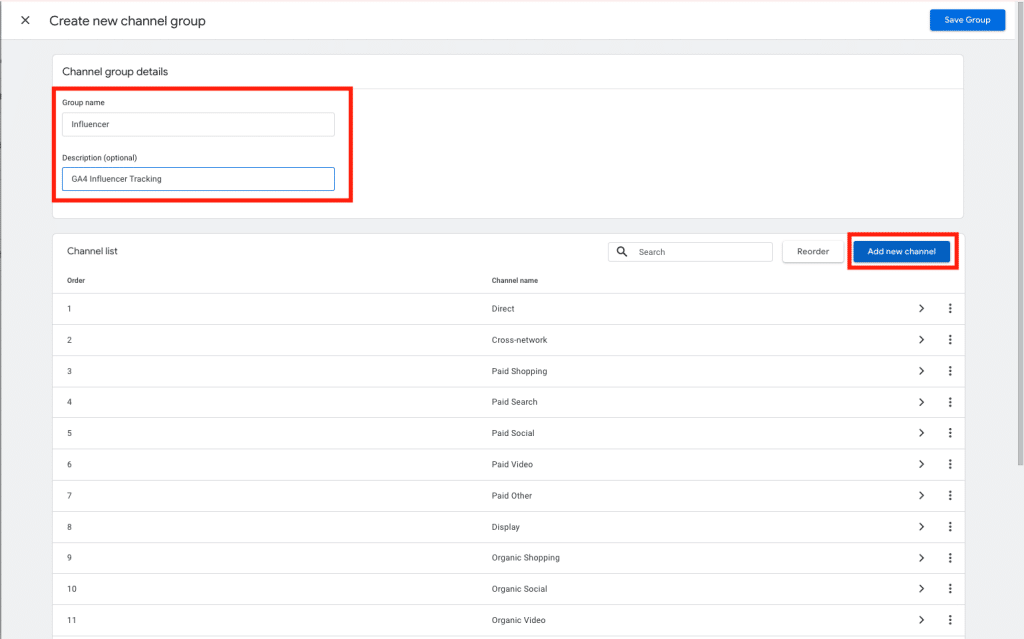Click the Description input field

click(x=197, y=179)
